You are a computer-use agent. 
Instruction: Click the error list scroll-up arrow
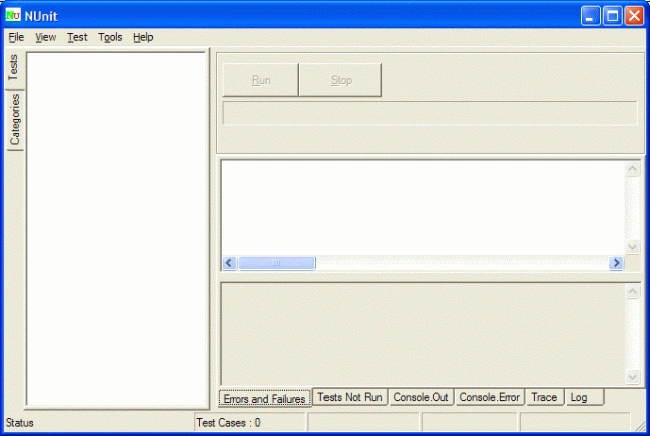point(633,169)
